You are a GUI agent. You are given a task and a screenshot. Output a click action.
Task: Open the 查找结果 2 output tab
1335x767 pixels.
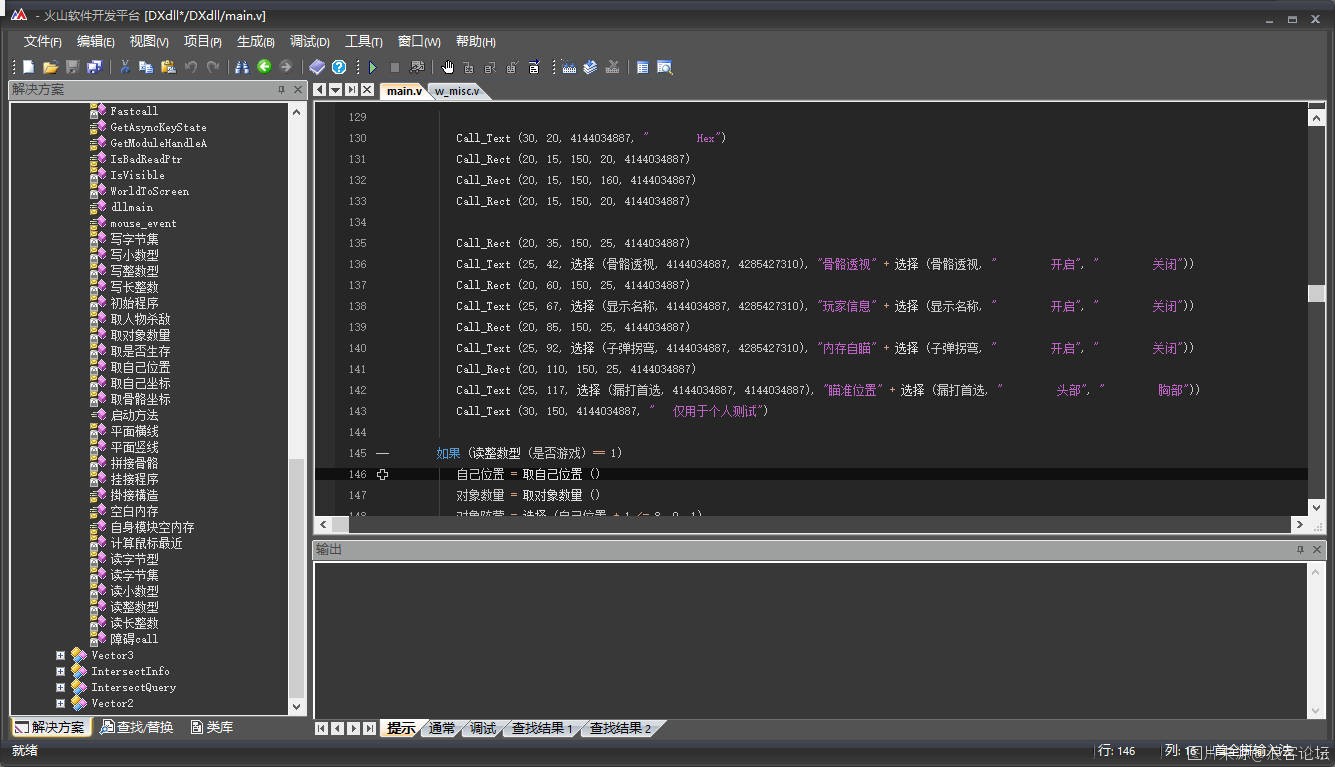pos(620,728)
